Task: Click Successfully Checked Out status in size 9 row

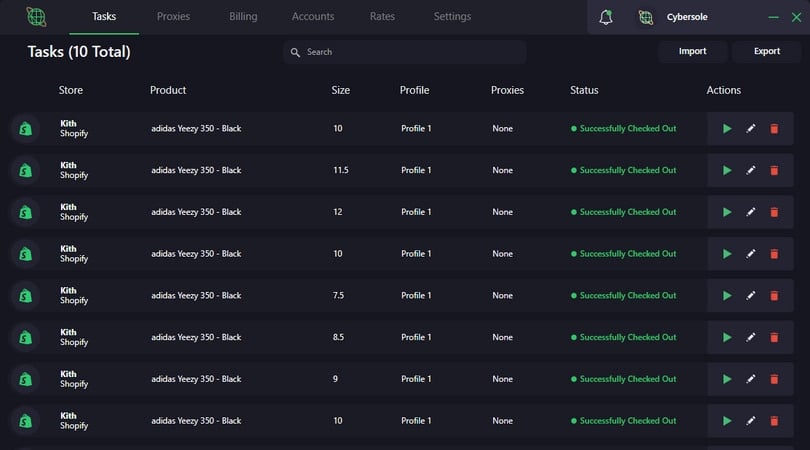Action: tap(624, 379)
